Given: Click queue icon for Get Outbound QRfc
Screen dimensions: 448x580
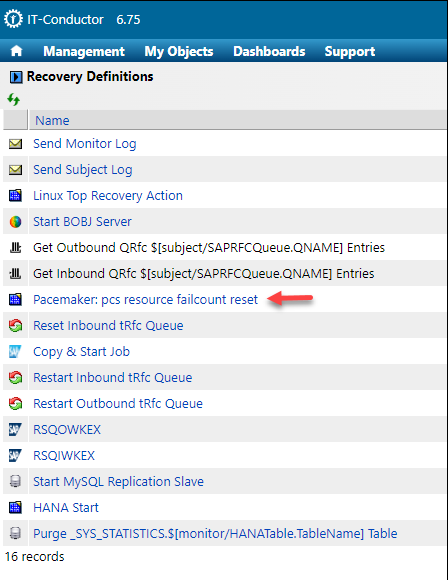Looking at the screenshot, I should 16,247.
